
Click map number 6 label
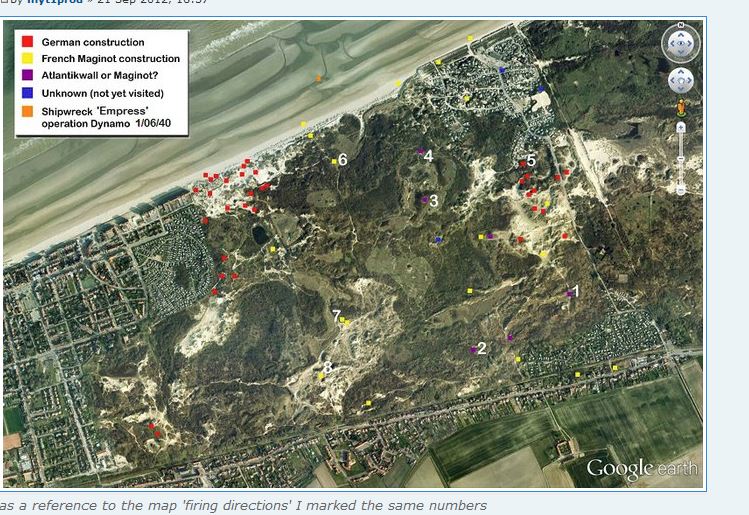pyautogui.click(x=342, y=160)
